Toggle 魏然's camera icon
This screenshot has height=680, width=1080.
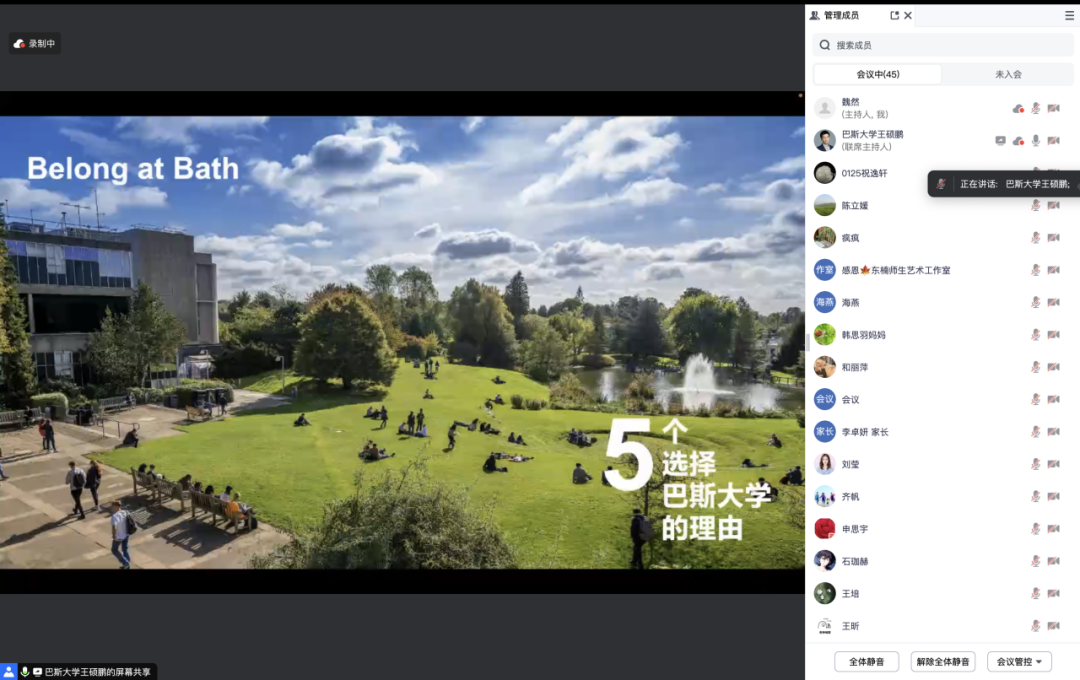pos(1053,108)
